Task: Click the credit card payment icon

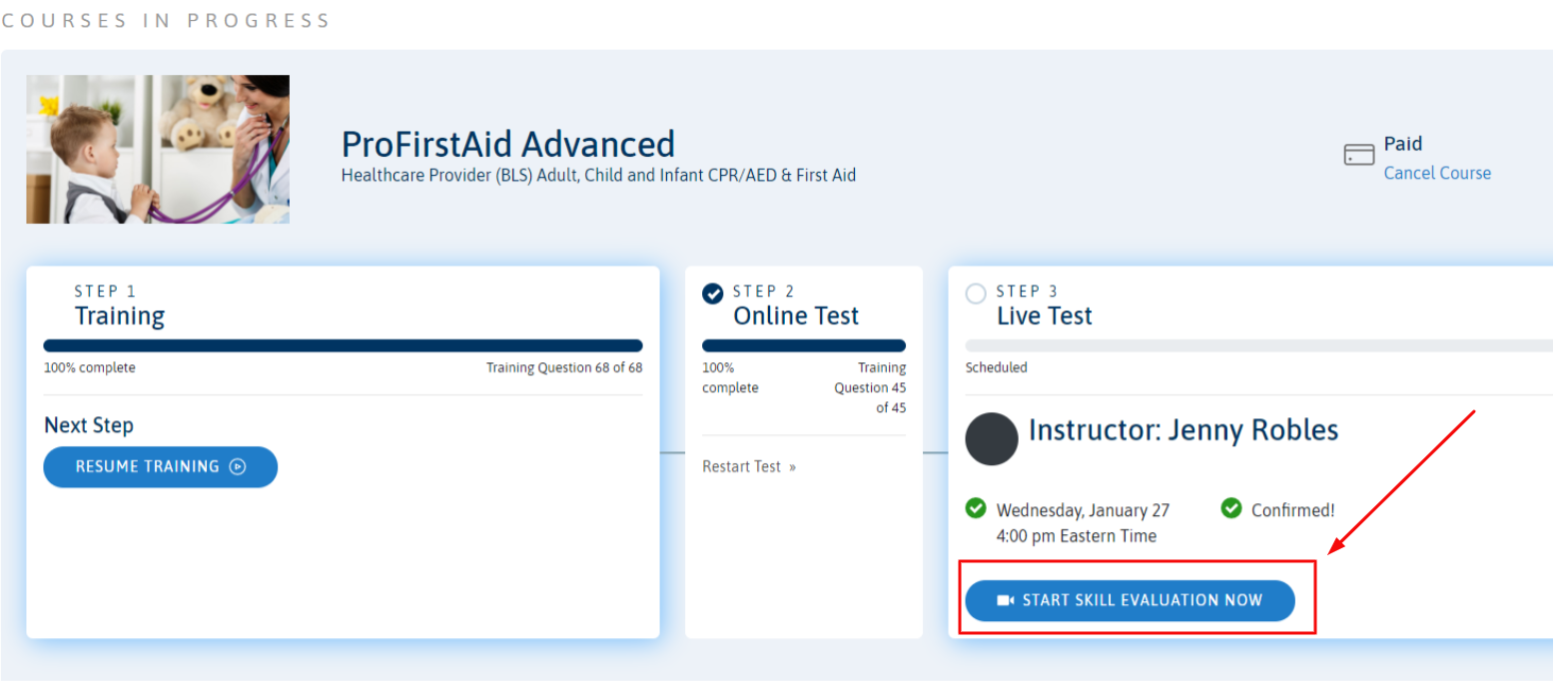Action: tap(1359, 155)
